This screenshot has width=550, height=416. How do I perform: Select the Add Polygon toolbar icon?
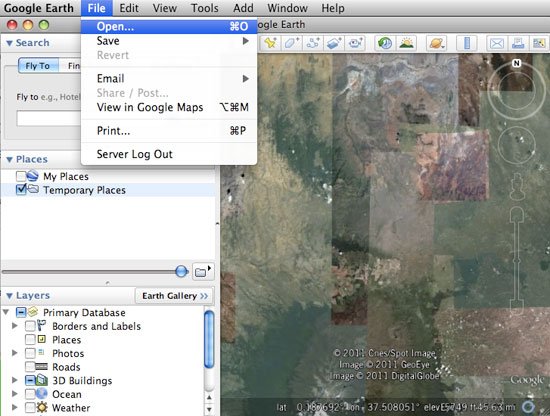pos(291,43)
